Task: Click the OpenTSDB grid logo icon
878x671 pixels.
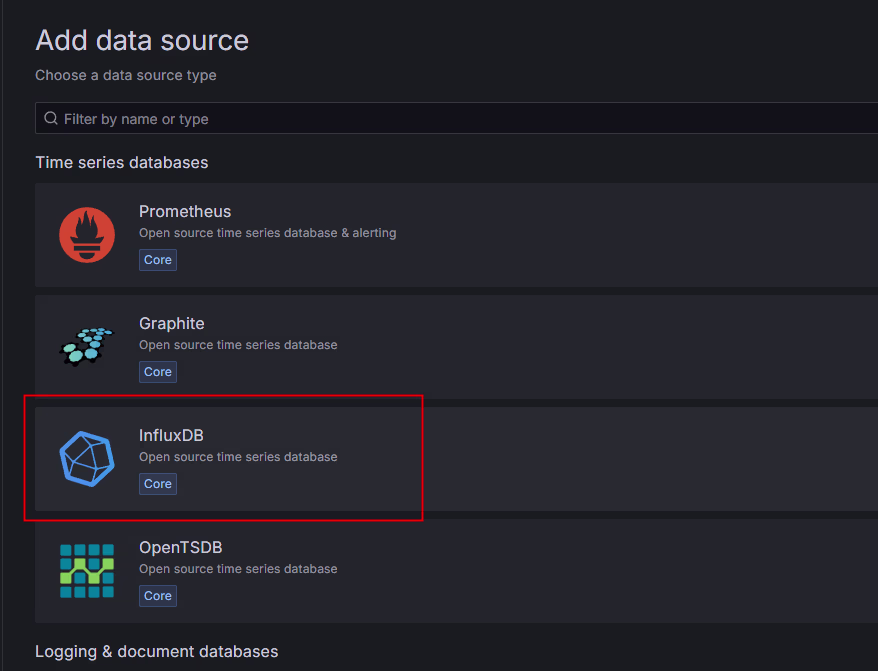Action: click(x=87, y=571)
